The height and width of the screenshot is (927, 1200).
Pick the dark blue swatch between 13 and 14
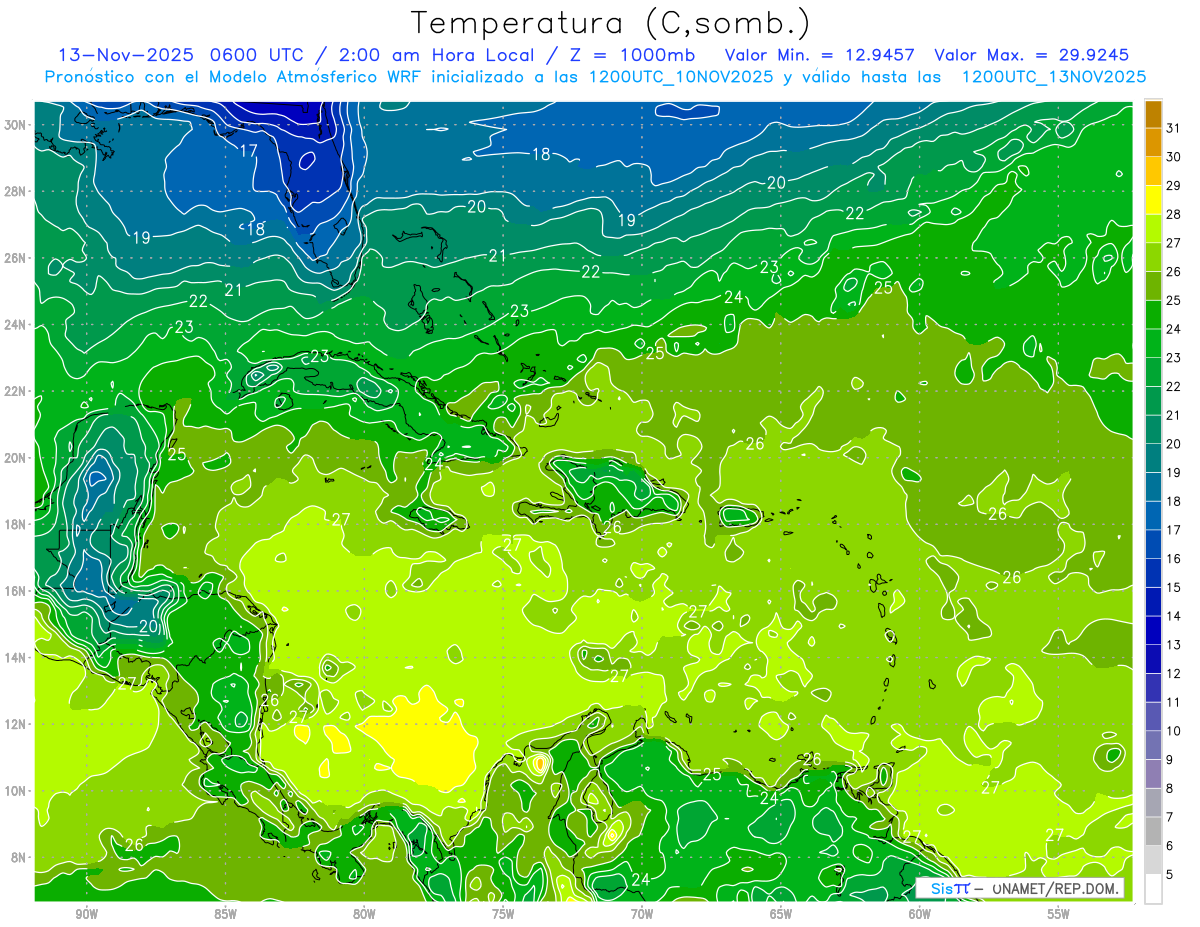tap(1154, 631)
